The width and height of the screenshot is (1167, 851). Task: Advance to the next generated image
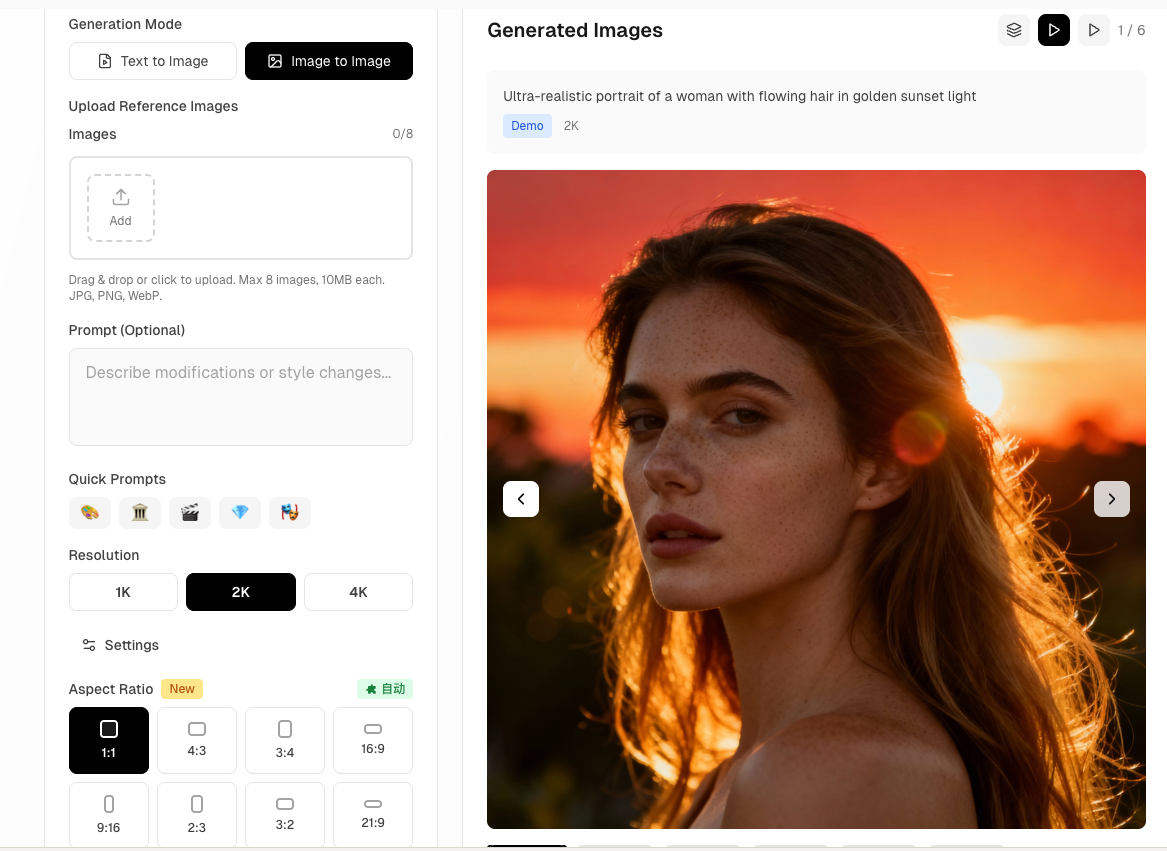click(x=1111, y=498)
